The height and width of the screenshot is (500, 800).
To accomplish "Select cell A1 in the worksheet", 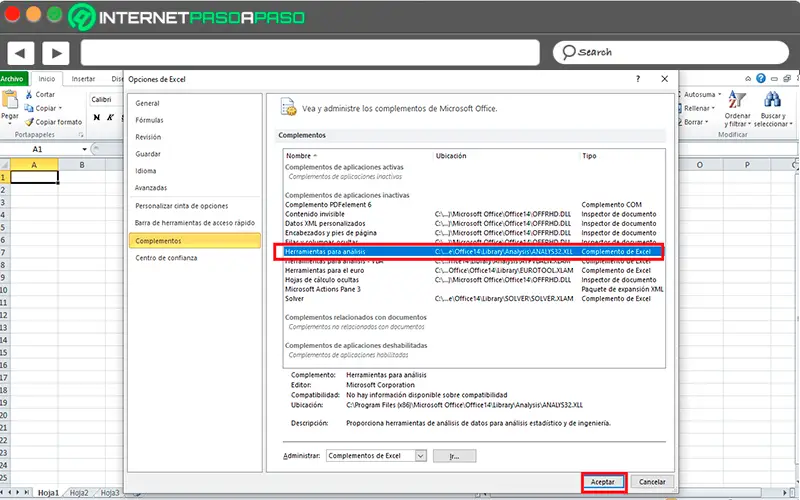I will [34, 177].
